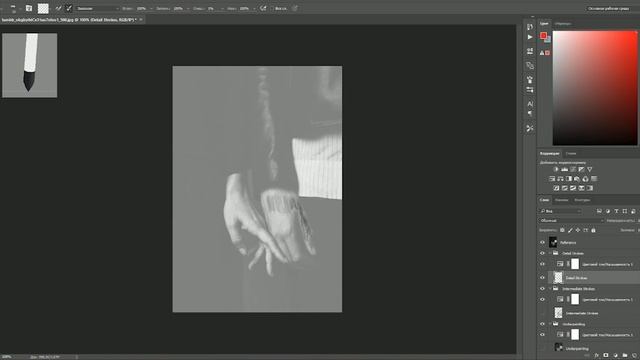Open the Brush settings panel icon
Viewport: 640px width, 360px height.
click(x=530, y=89)
